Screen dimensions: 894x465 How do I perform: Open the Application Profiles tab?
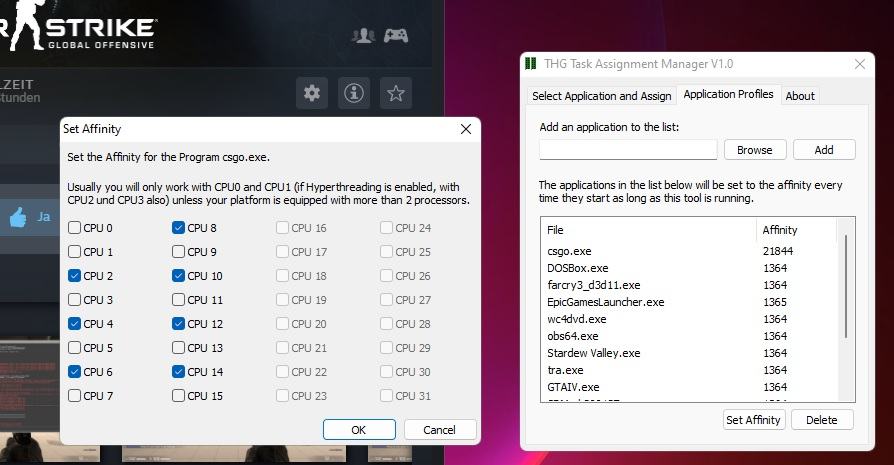[728, 94]
